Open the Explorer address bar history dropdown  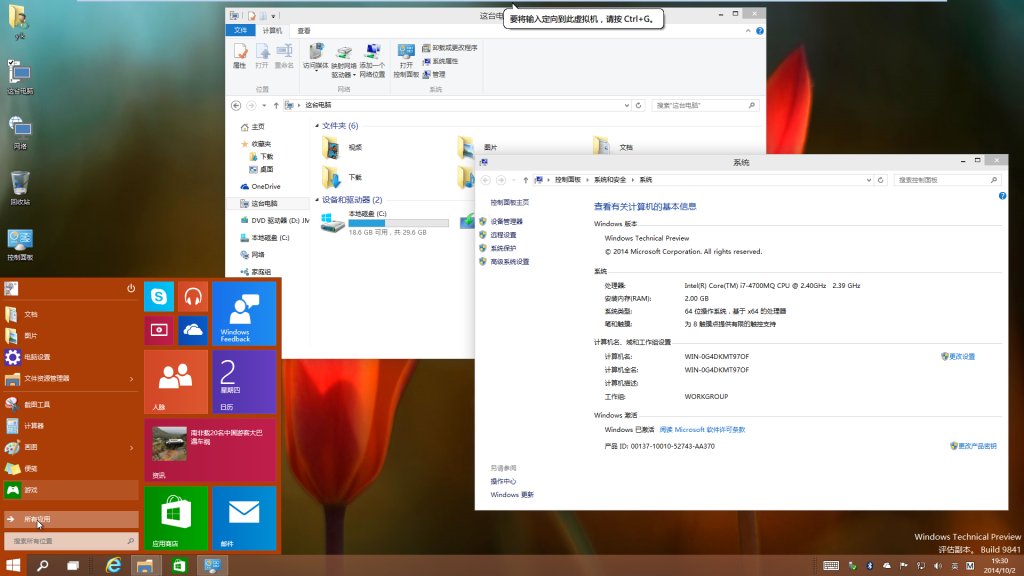click(x=626, y=105)
